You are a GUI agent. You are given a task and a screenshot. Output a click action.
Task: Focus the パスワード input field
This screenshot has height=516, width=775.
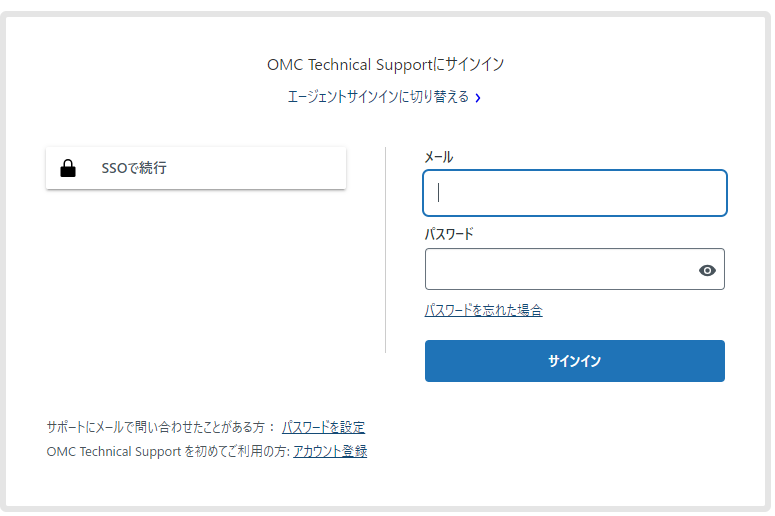coord(560,270)
